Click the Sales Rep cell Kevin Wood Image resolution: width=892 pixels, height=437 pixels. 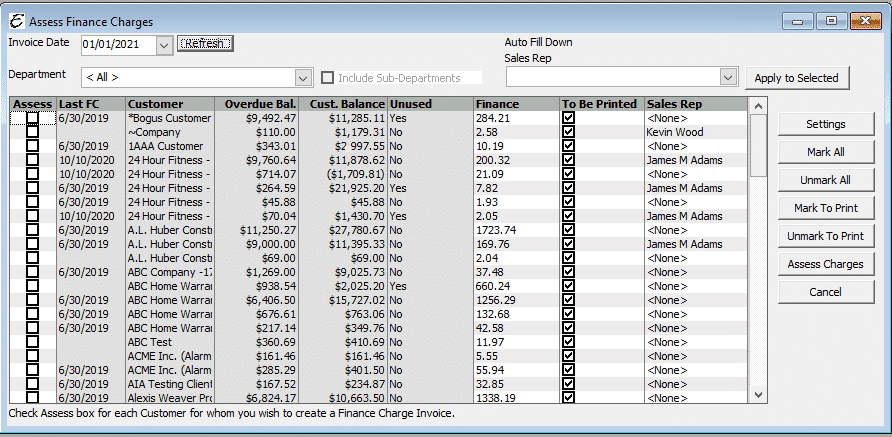675,132
